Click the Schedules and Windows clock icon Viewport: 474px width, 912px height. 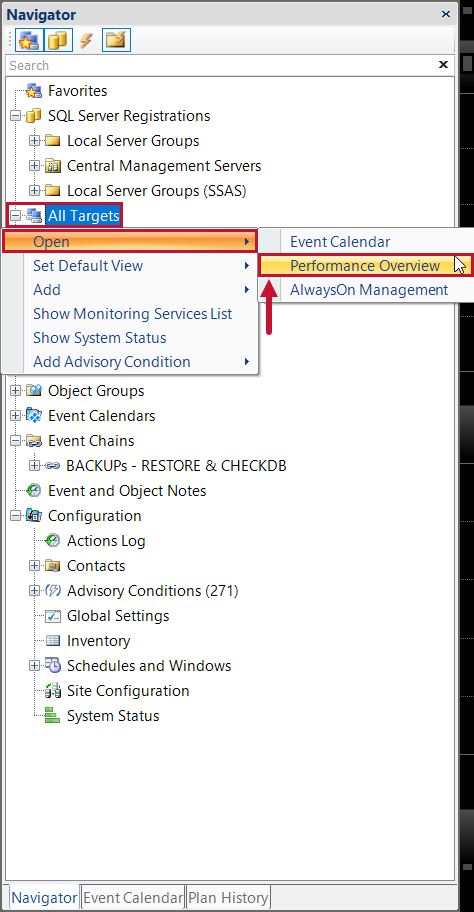click(x=53, y=666)
